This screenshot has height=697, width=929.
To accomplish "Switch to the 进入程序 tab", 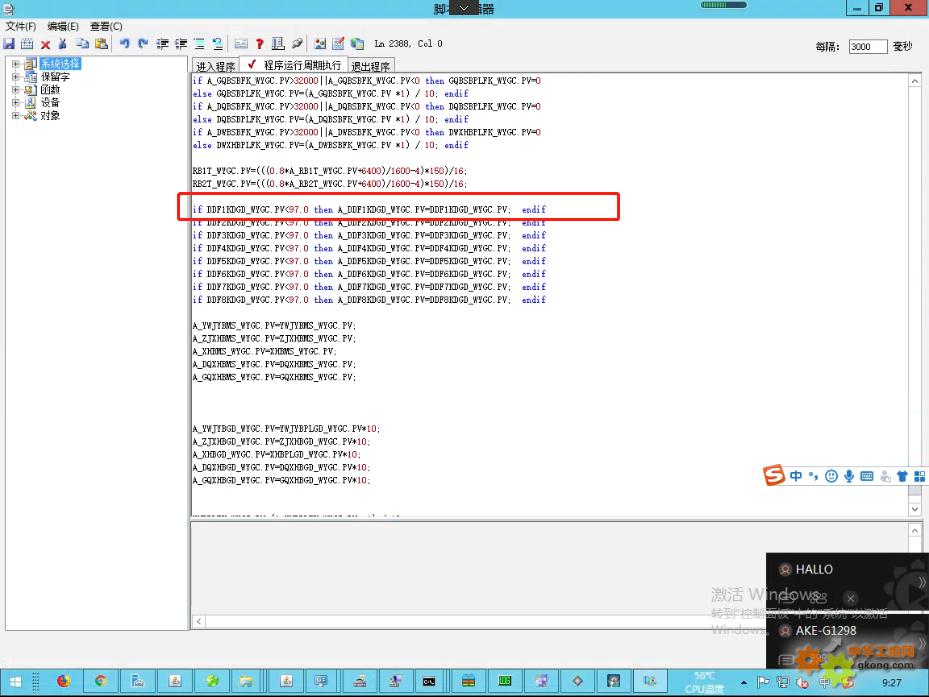I will (x=216, y=66).
